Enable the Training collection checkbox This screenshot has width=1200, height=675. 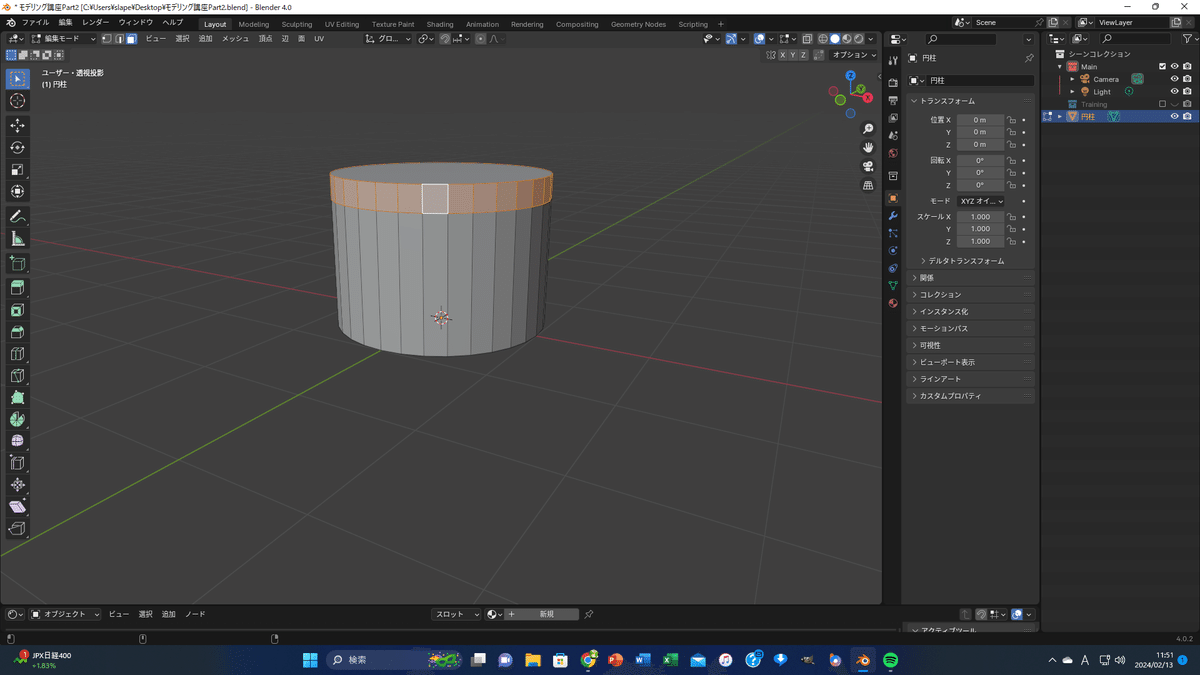pyautogui.click(x=1162, y=104)
